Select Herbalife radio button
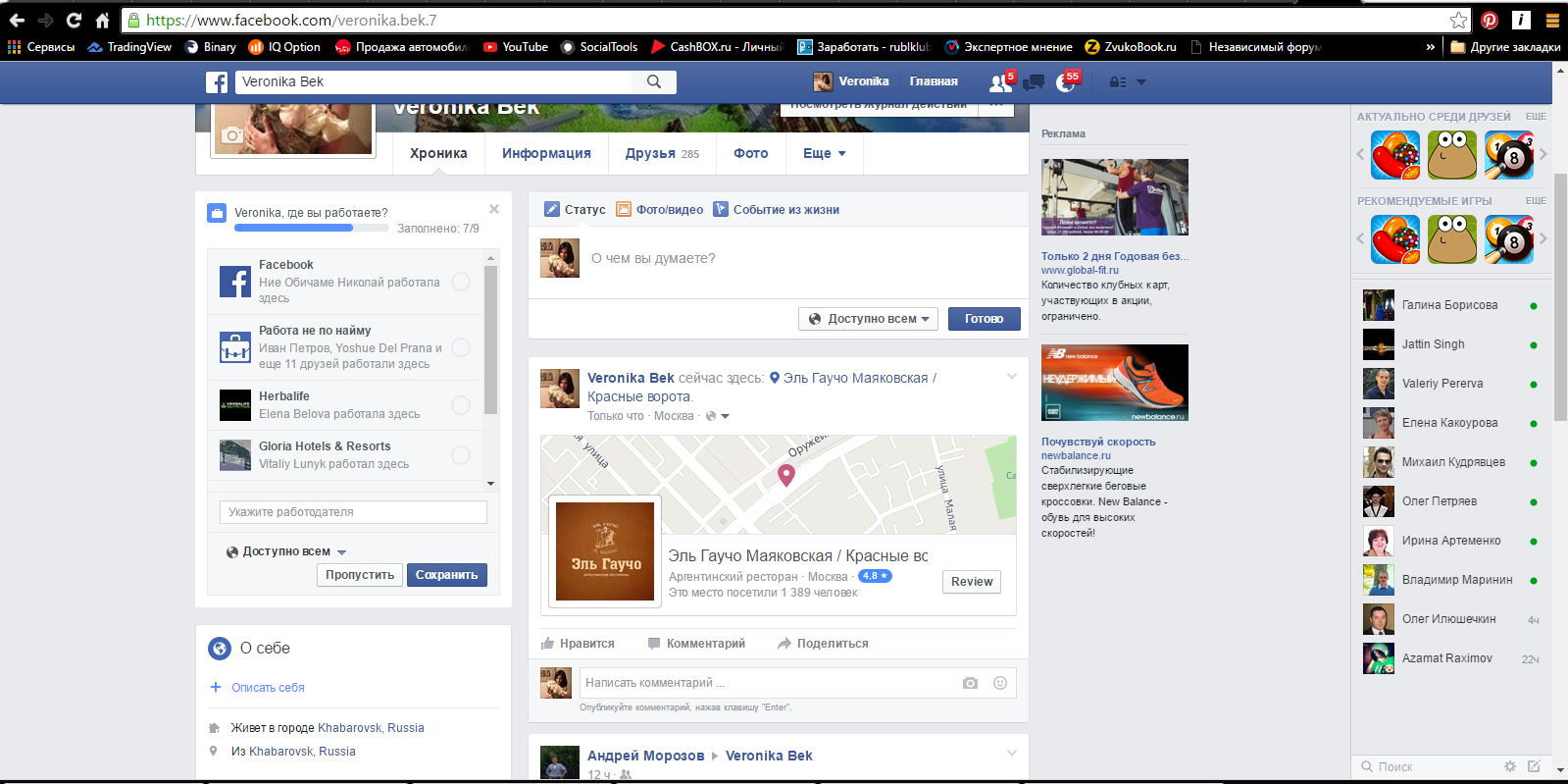Viewport: 1568px width, 784px height. point(461,405)
